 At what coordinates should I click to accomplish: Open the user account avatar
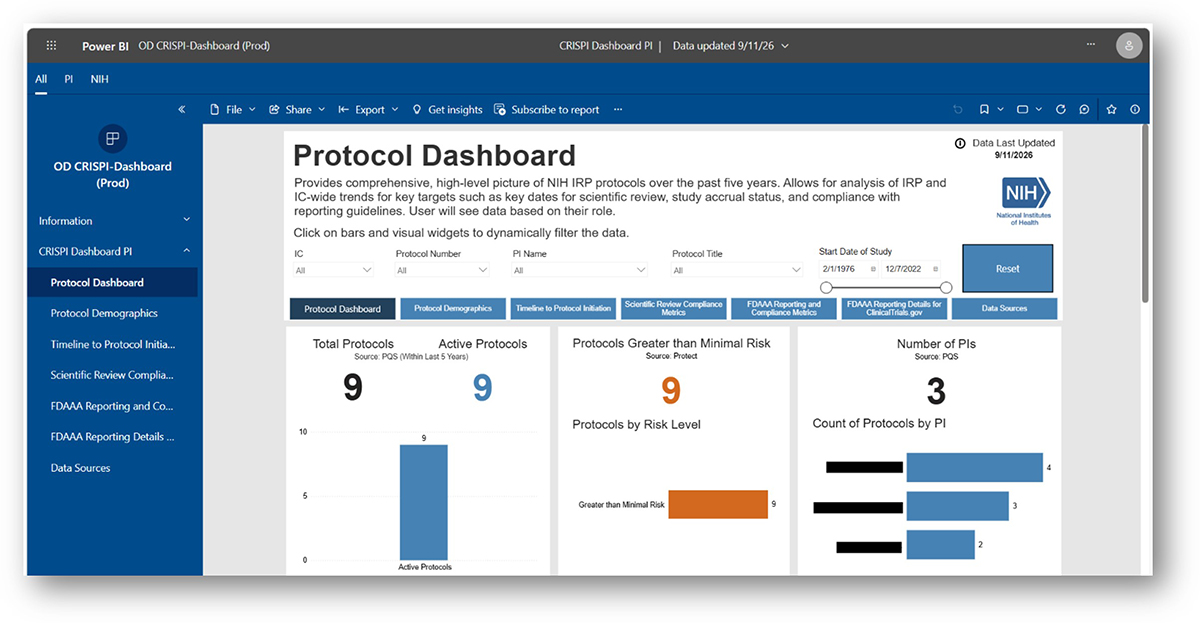tap(1129, 46)
